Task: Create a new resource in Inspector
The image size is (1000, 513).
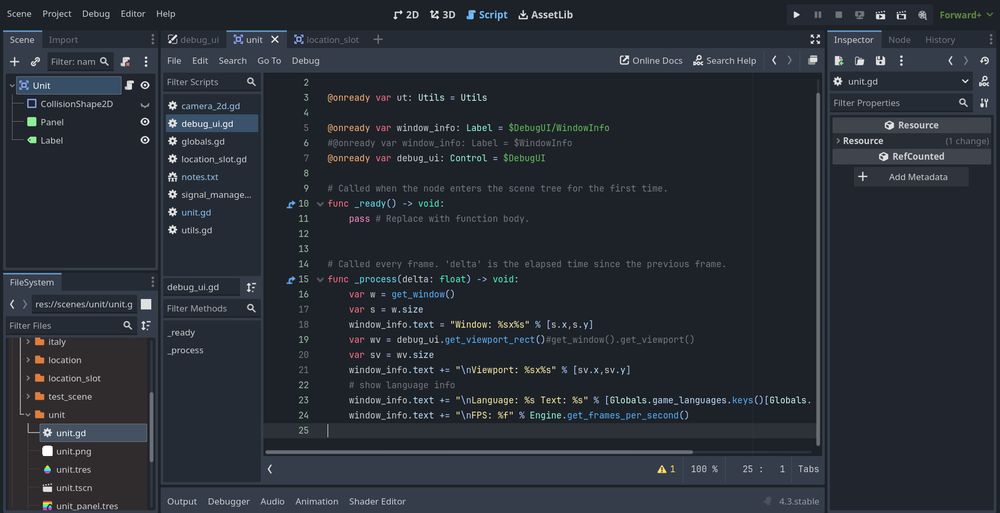Action: pyautogui.click(x=839, y=61)
